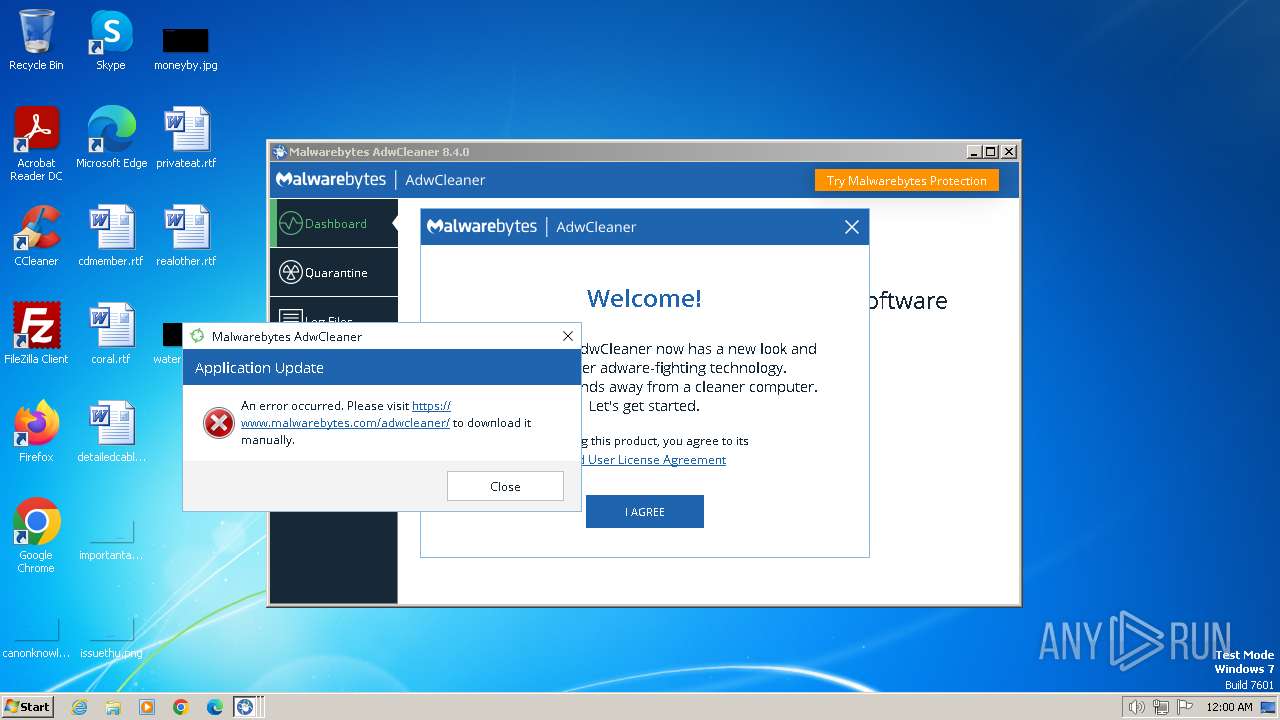Viewport: 1280px width, 720px height.
Task: Open the Dashboard sidebar tab
Action: (x=334, y=223)
